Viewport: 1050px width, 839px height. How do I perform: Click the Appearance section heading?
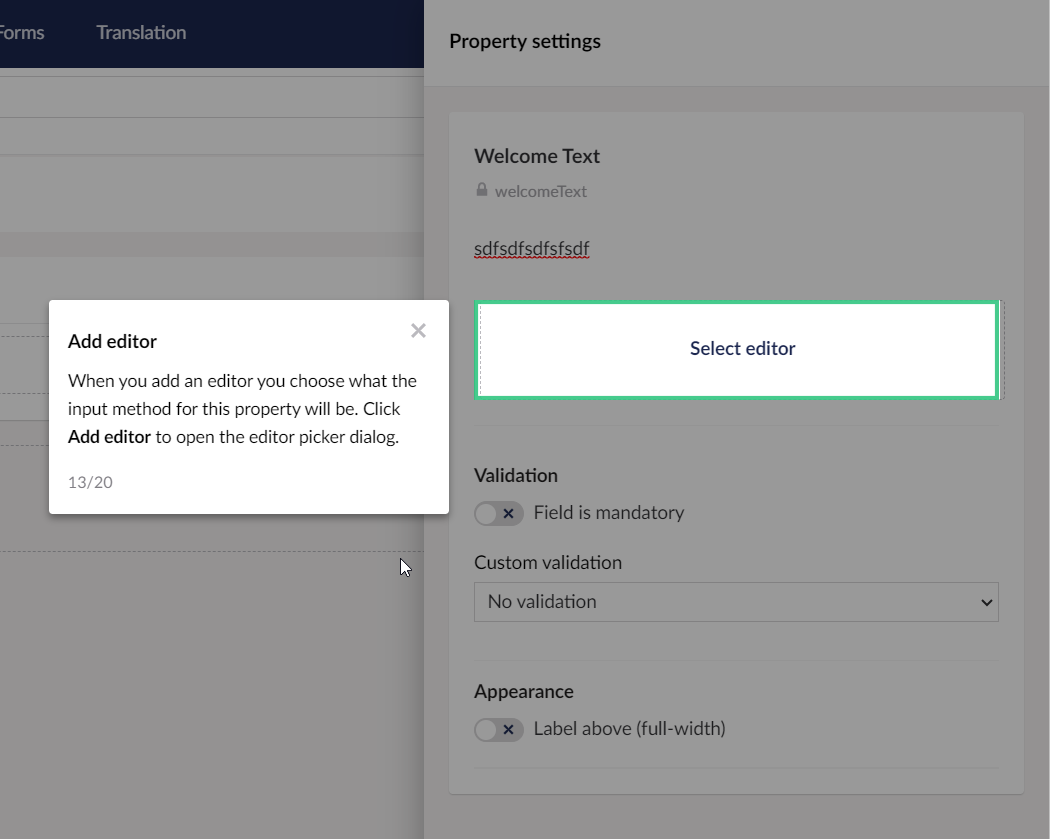tap(523, 691)
